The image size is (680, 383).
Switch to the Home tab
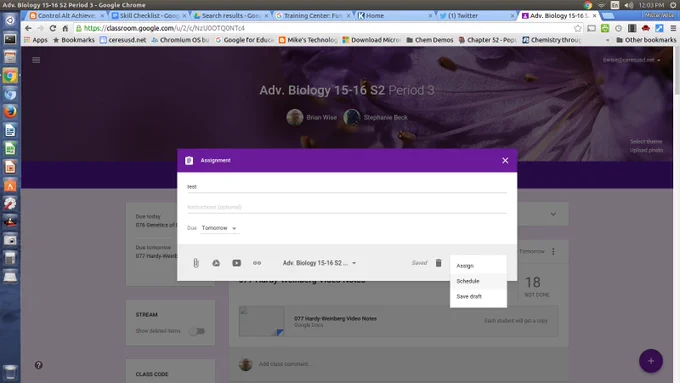394,16
